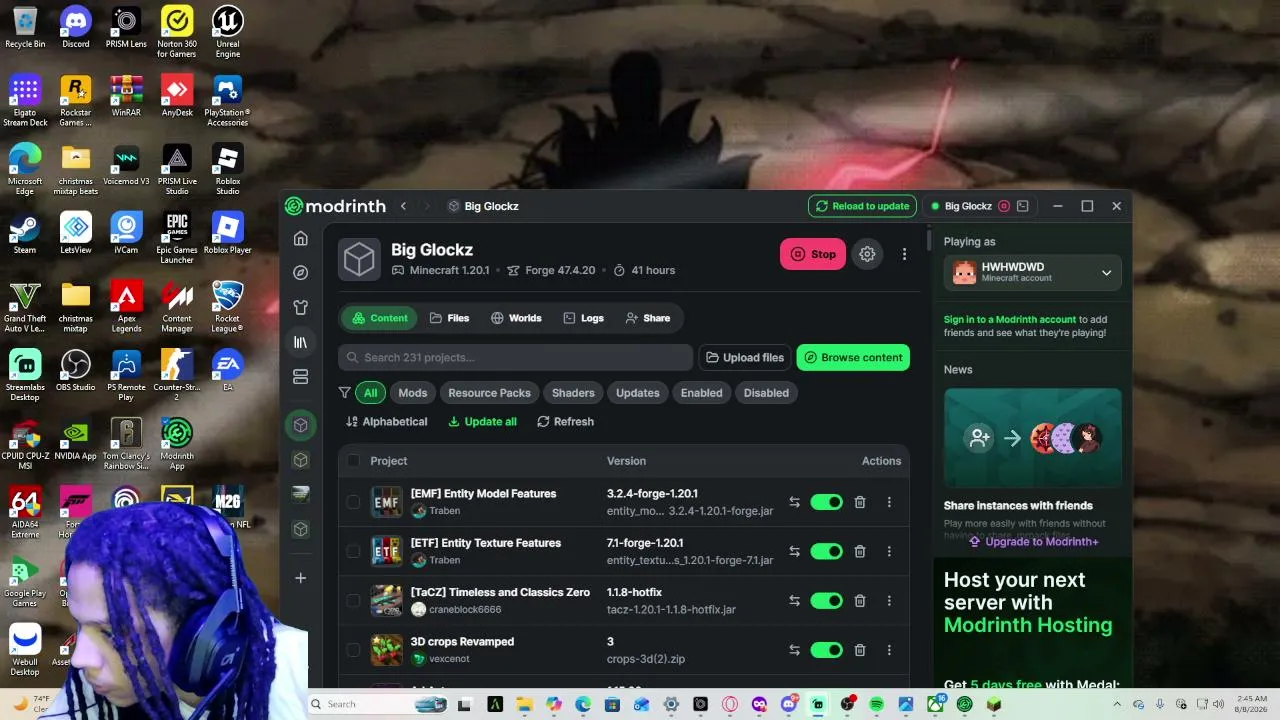
Task: Open instance settings gear icon
Action: [867, 254]
